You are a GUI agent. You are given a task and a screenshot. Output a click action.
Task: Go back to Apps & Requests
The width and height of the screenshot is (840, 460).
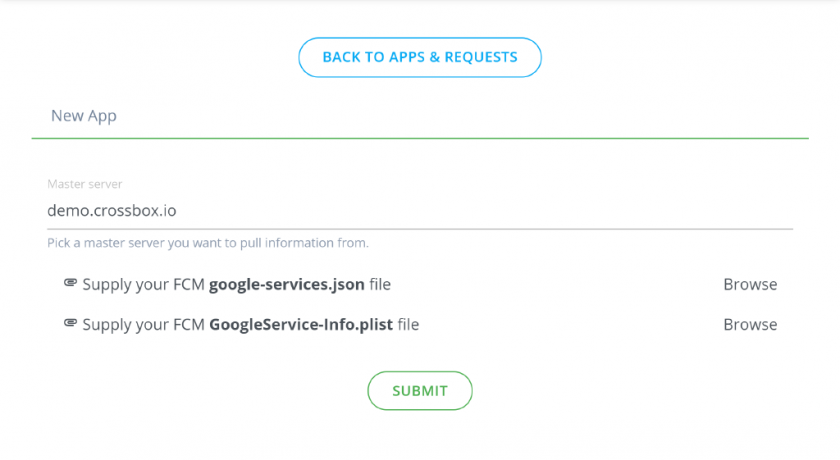(x=420, y=57)
